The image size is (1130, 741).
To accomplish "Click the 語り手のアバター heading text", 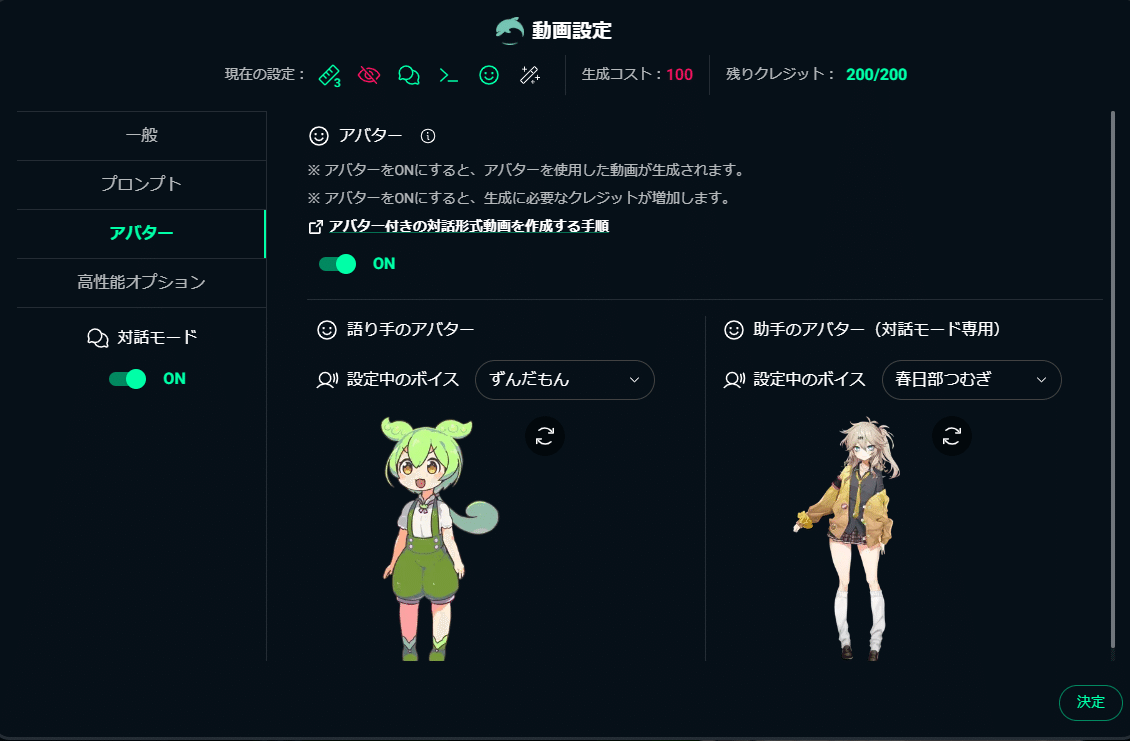I will 410,329.
